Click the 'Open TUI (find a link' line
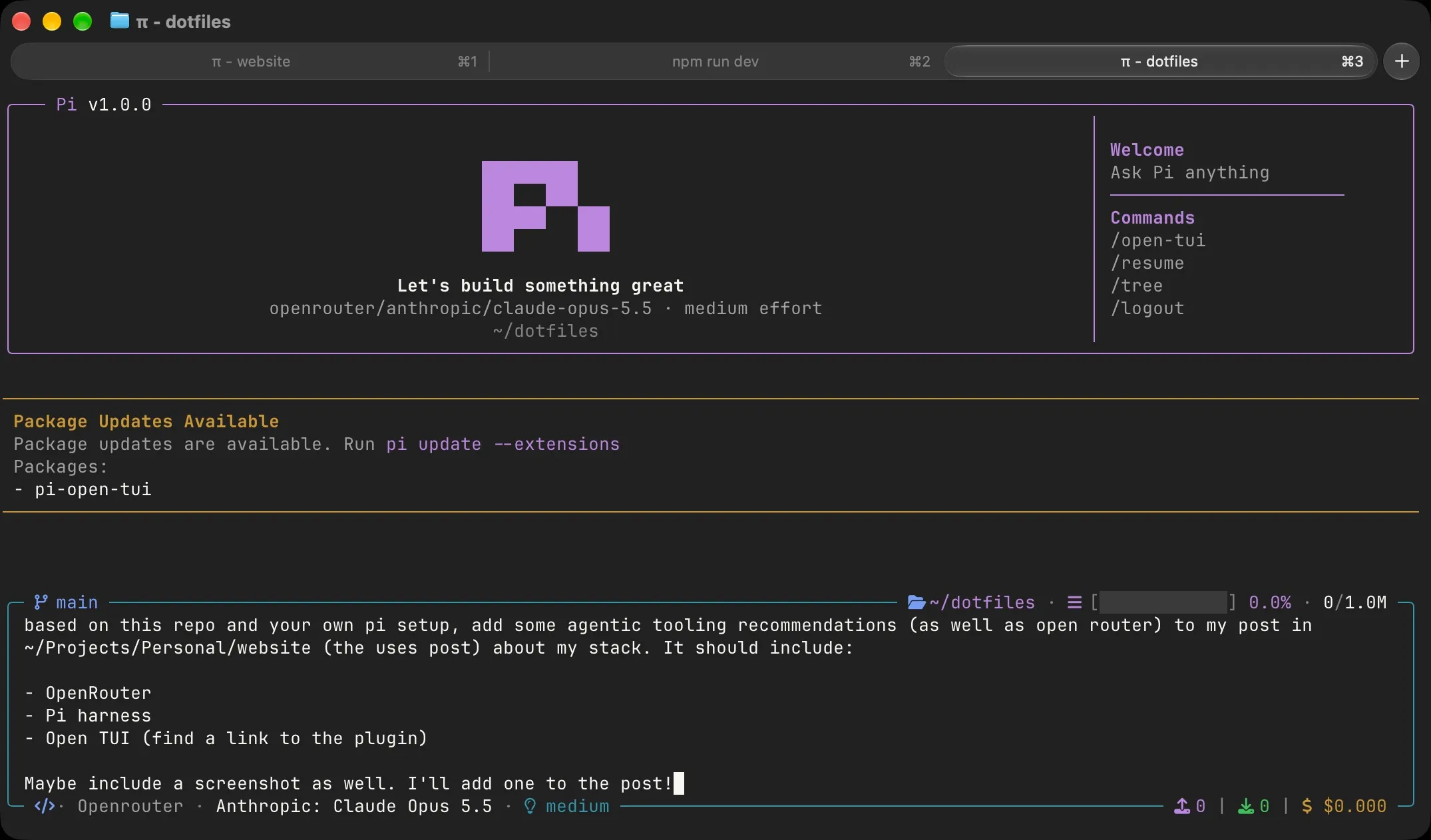Screen dimensions: 1431x840 226,738
